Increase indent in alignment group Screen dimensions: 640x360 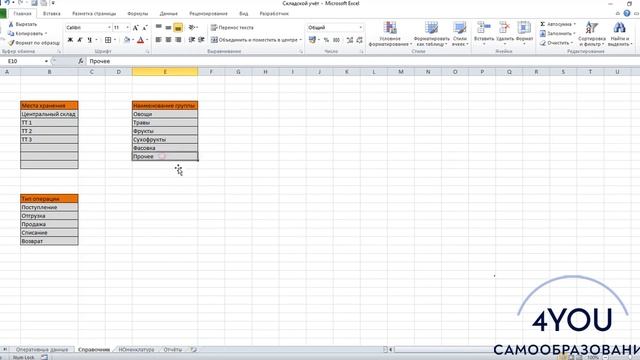[201, 40]
